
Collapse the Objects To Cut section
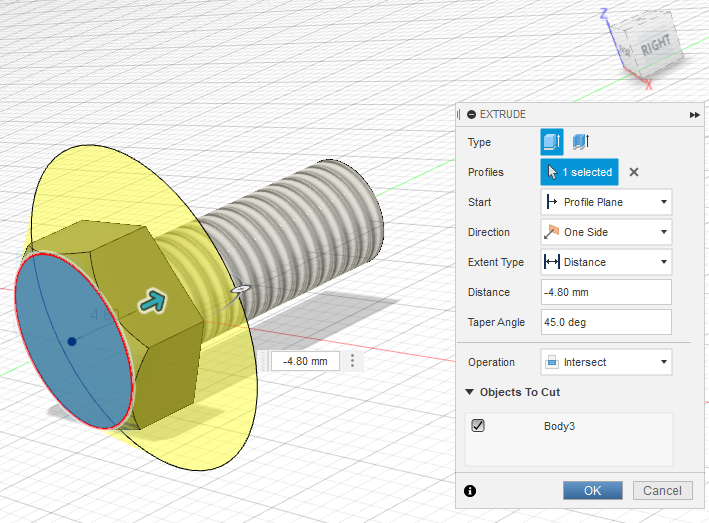pos(471,392)
